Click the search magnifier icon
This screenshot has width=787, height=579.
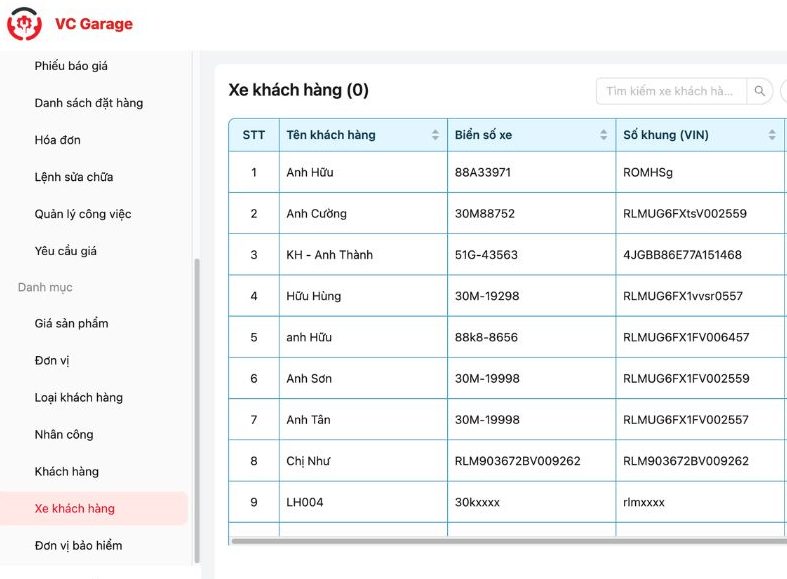point(759,91)
